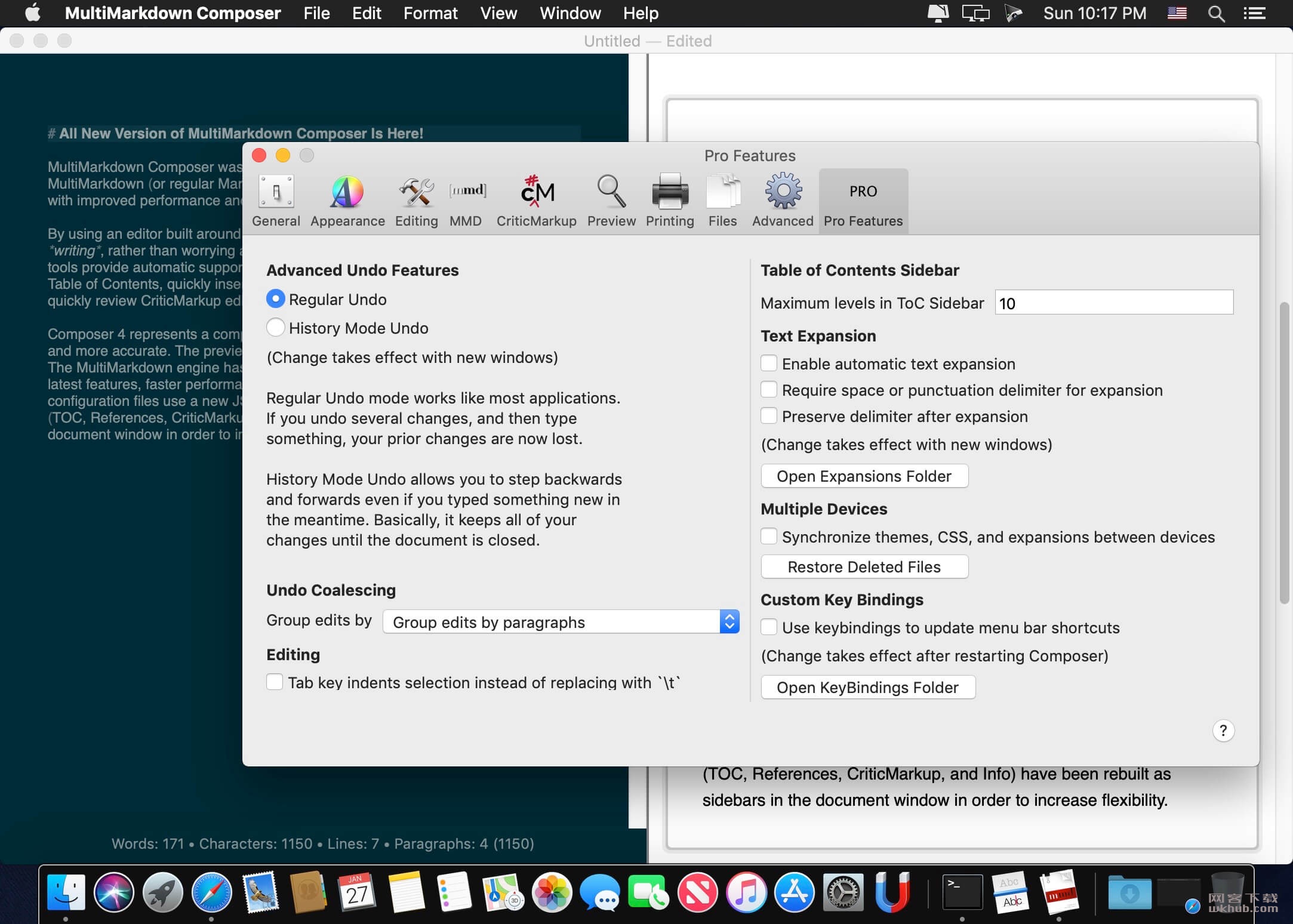Open FaceTime from the Dock
This screenshot has width=1293, height=924.
click(648, 892)
